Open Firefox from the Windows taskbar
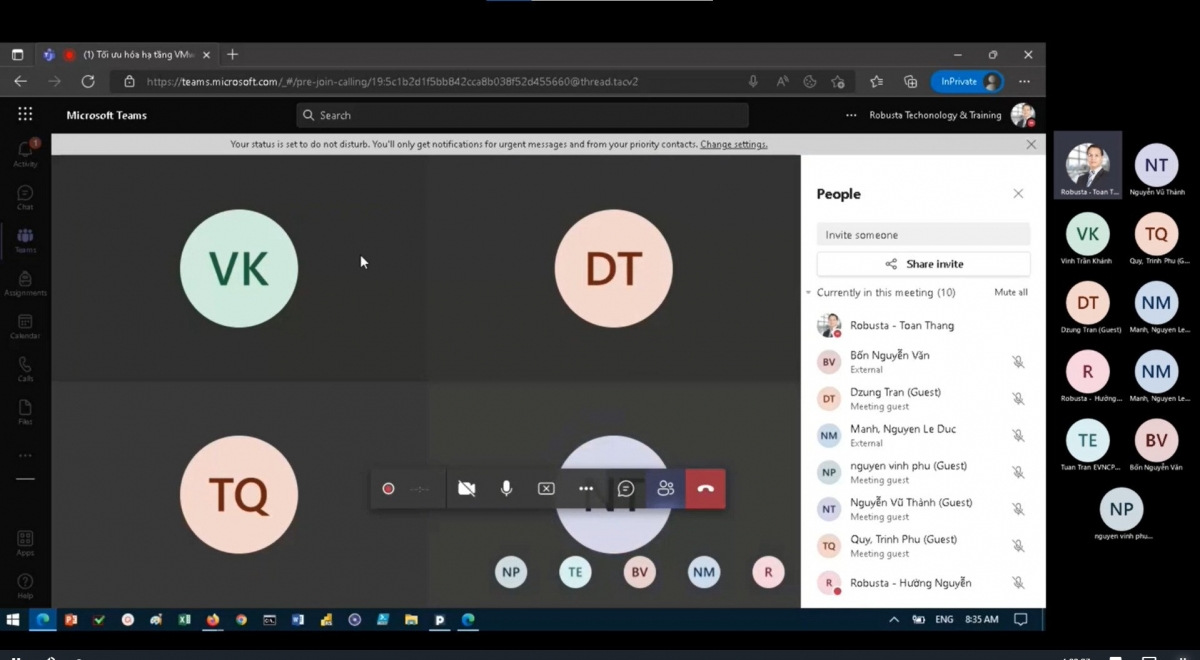 213,620
